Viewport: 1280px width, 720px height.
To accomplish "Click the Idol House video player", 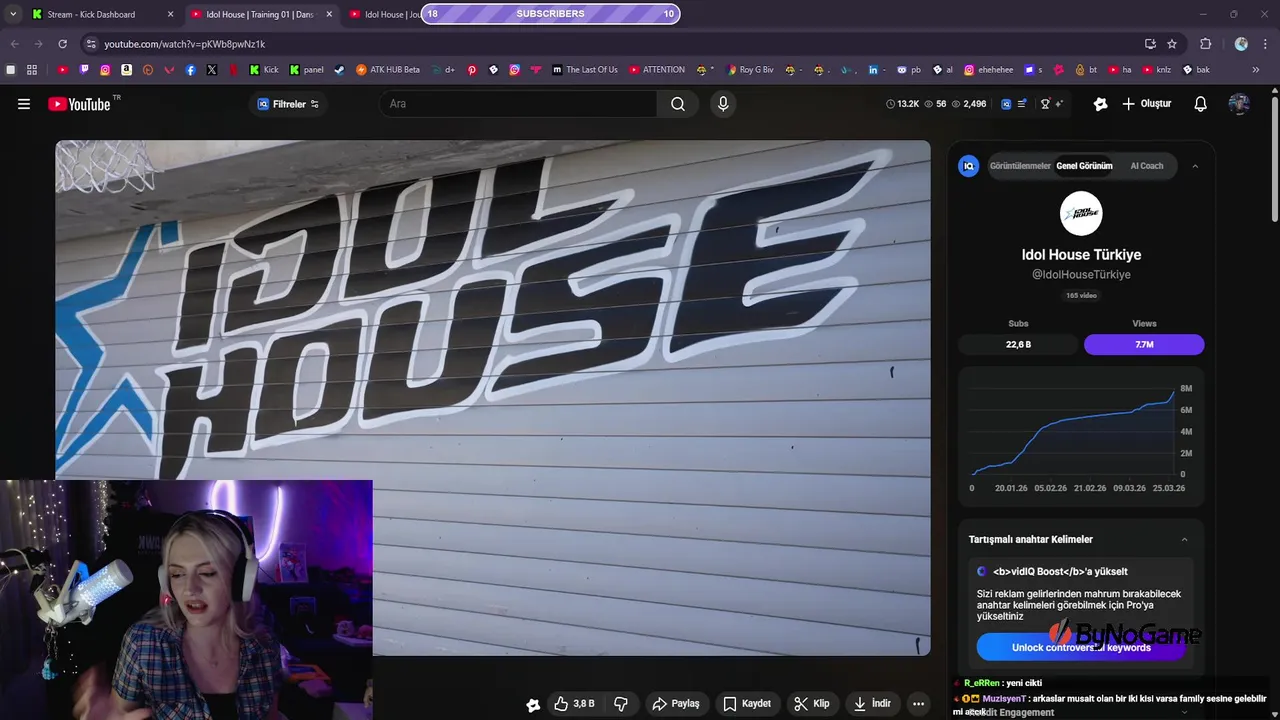I will pos(493,398).
